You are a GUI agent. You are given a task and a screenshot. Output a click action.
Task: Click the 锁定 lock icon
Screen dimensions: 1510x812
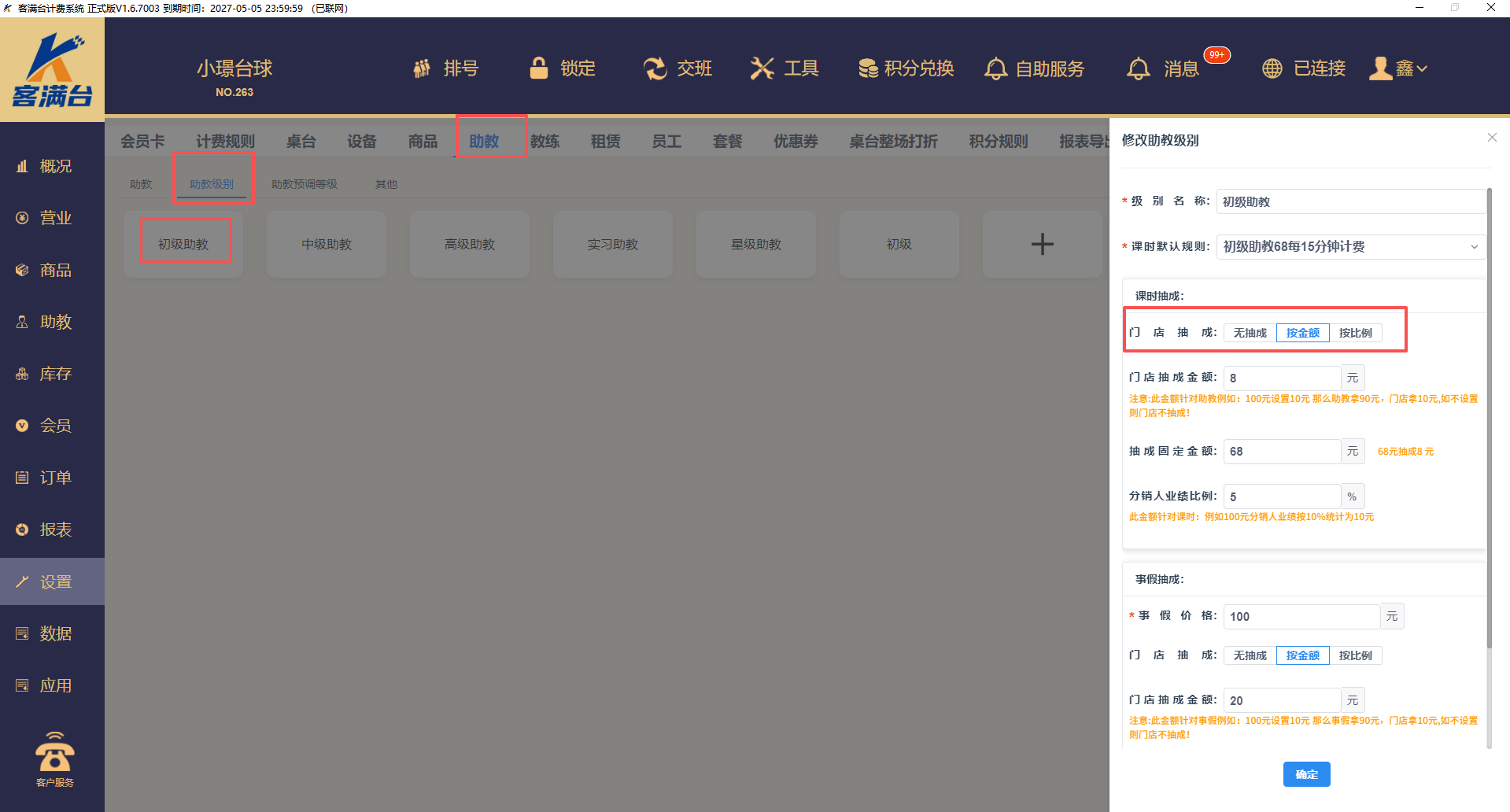(x=539, y=68)
